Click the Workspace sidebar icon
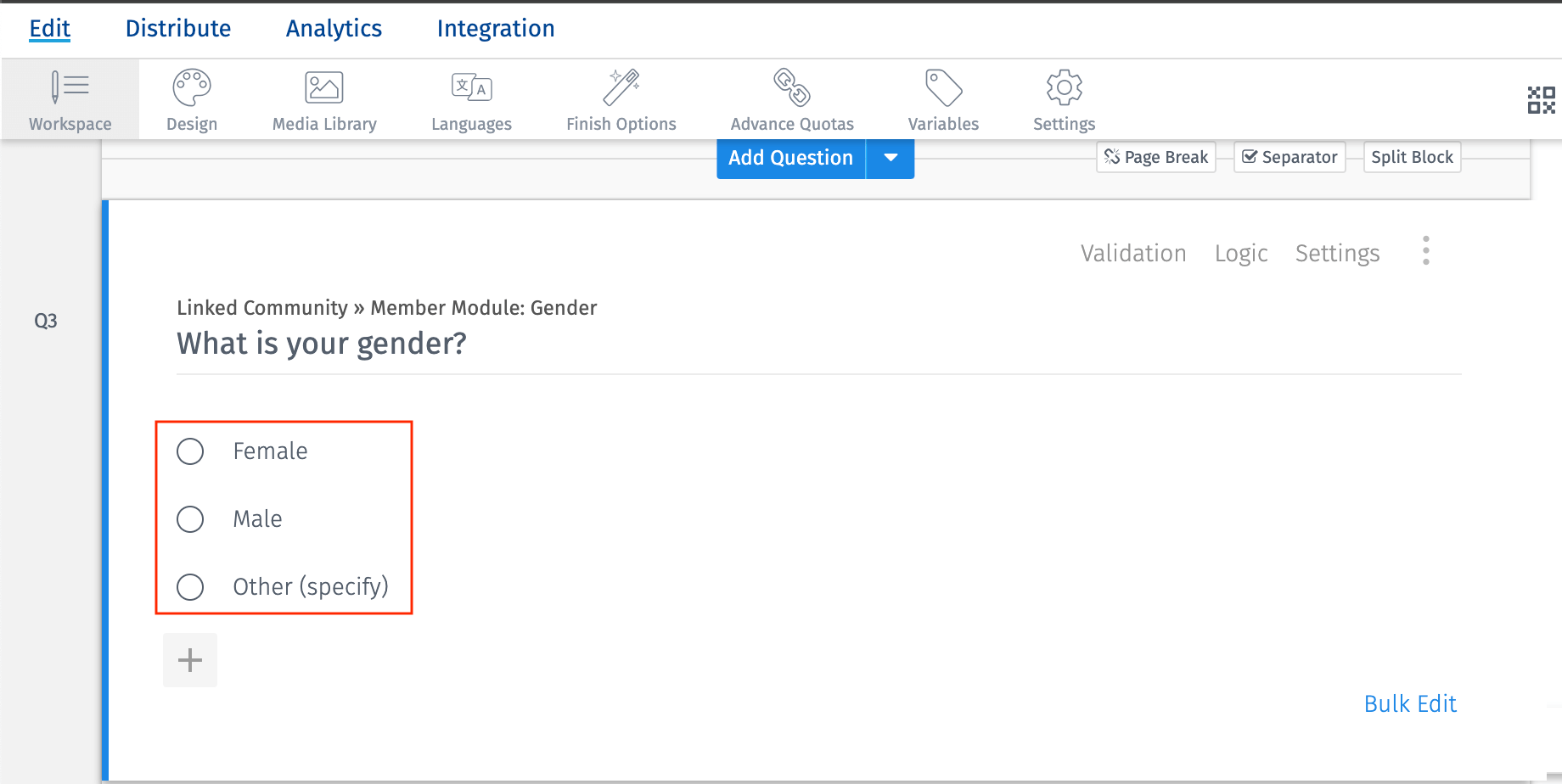 tap(70, 98)
